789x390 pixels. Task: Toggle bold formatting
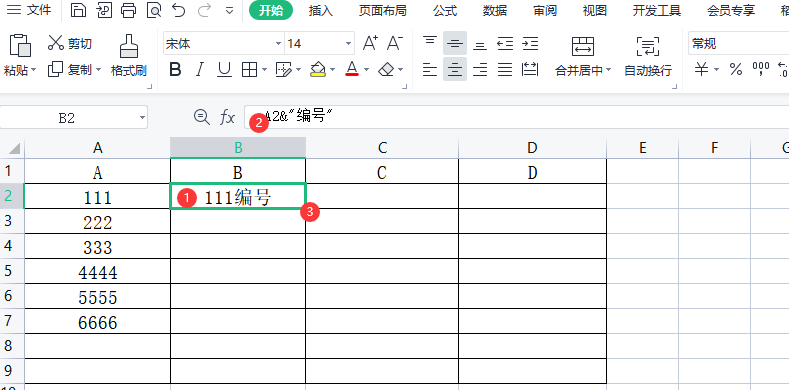(175, 69)
